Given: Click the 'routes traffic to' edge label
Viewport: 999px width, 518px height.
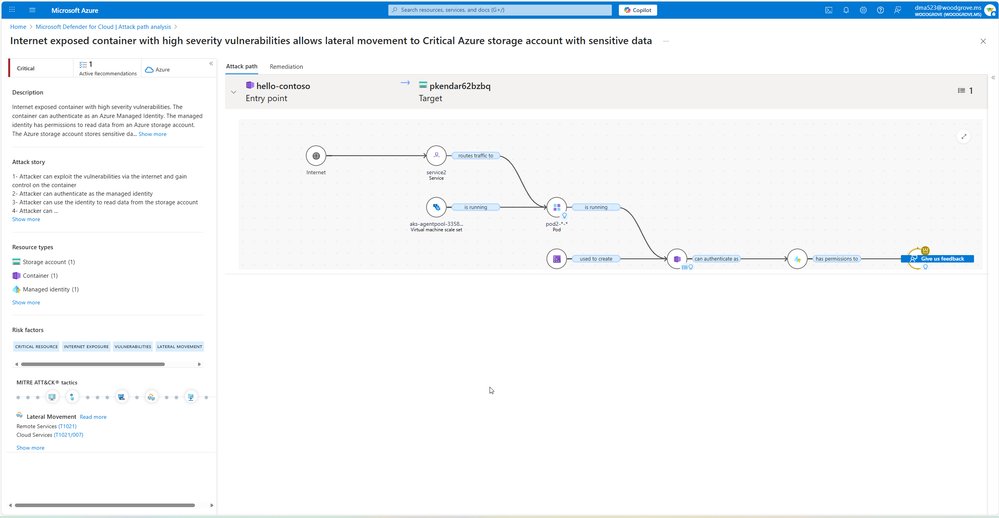Looking at the screenshot, I should tap(476, 155).
